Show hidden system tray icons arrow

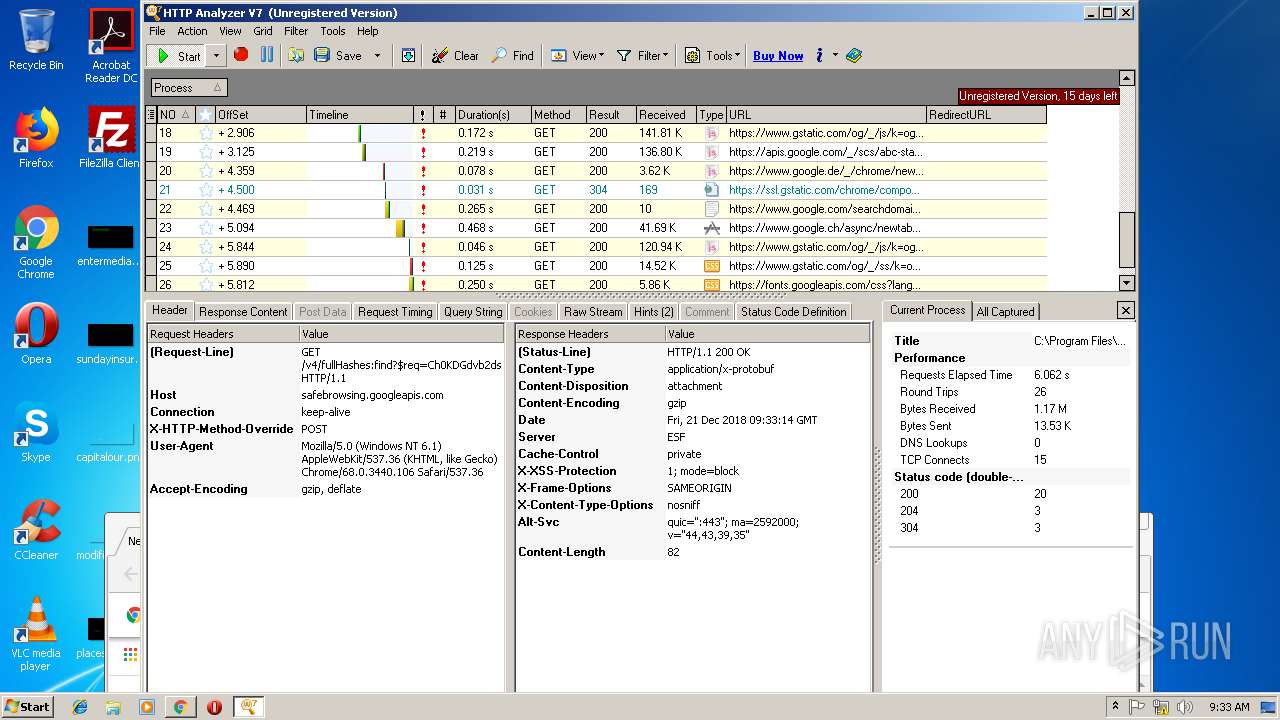point(1115,707)
